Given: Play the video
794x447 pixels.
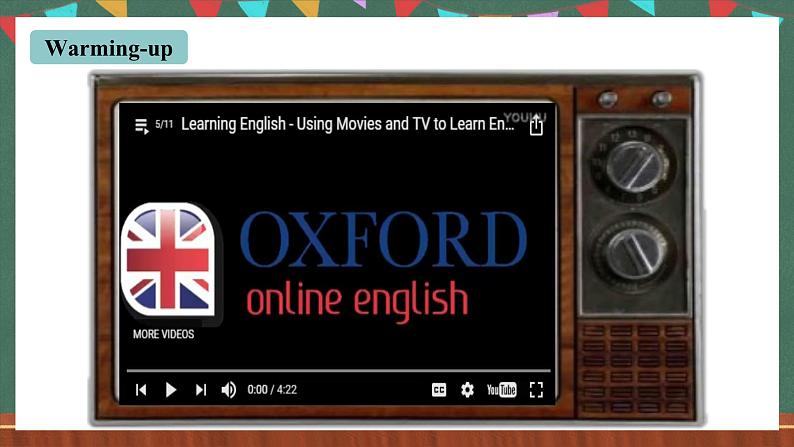Looking at the screenshot, I should [x=171, y=389].
